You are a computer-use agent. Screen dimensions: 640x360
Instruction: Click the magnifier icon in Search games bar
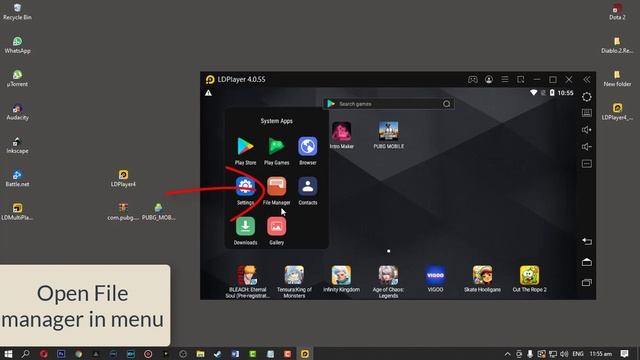[447, 104]
